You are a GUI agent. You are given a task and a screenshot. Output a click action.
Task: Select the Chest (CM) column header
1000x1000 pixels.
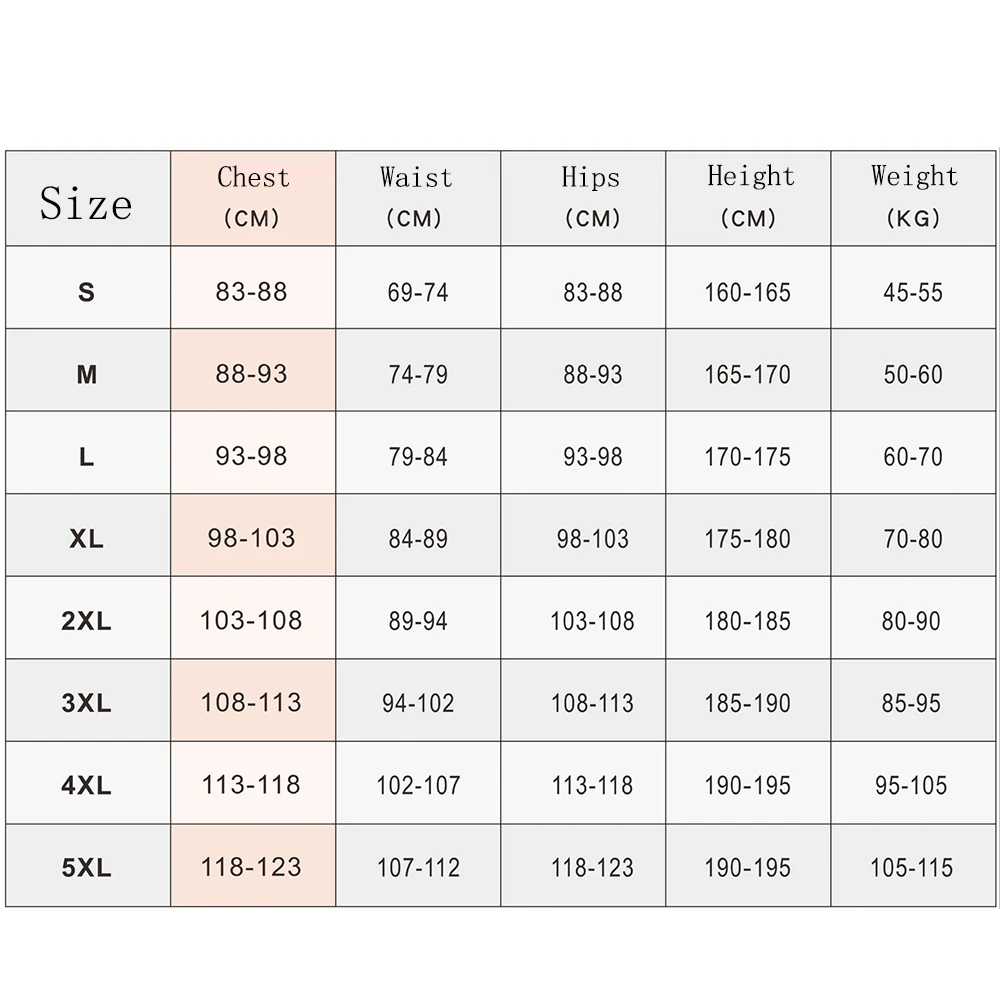click(253, 198)
